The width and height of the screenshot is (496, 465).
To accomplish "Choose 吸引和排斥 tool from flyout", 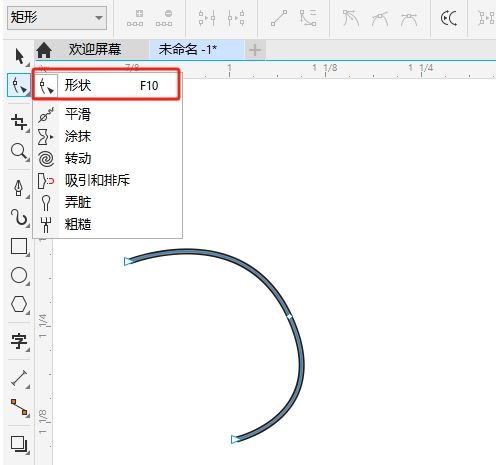I will tap(107, 180).
